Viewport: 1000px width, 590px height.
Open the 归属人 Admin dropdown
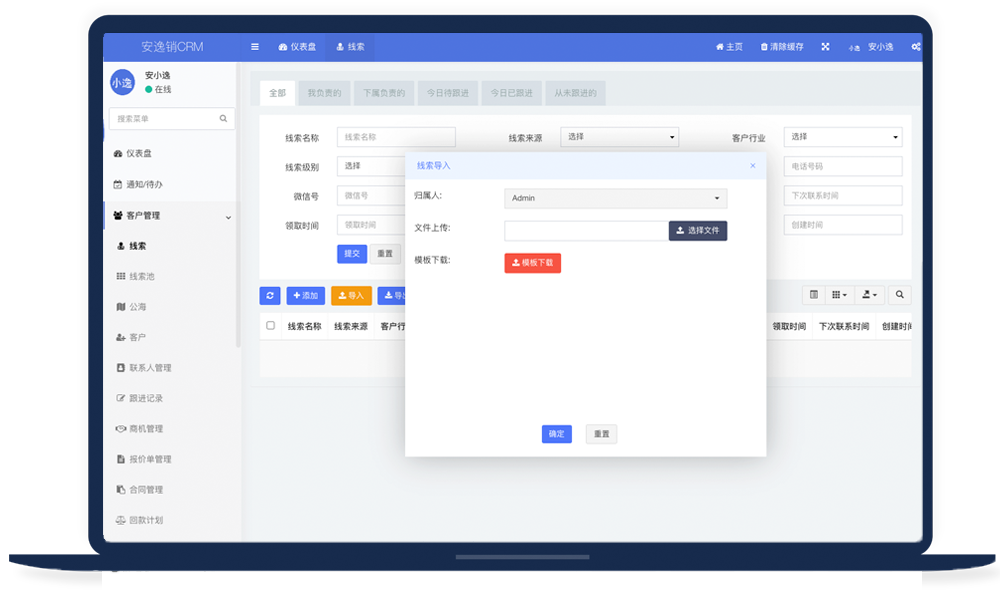pos(615,198)
